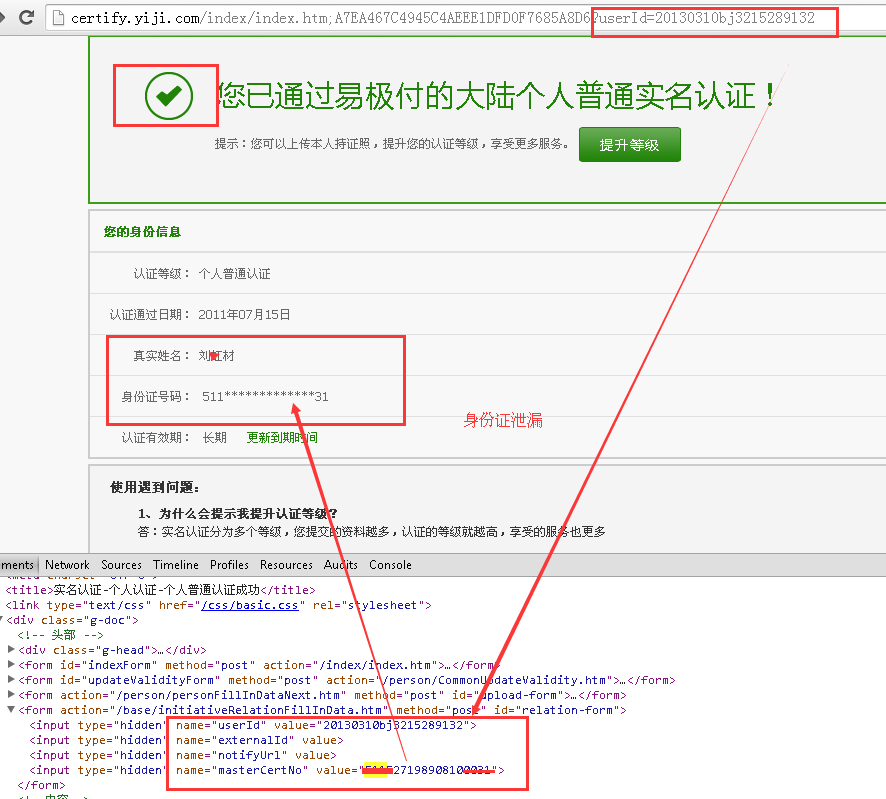
Task: Open the Profiles devtools tab
Action: [x=229, y=564]
